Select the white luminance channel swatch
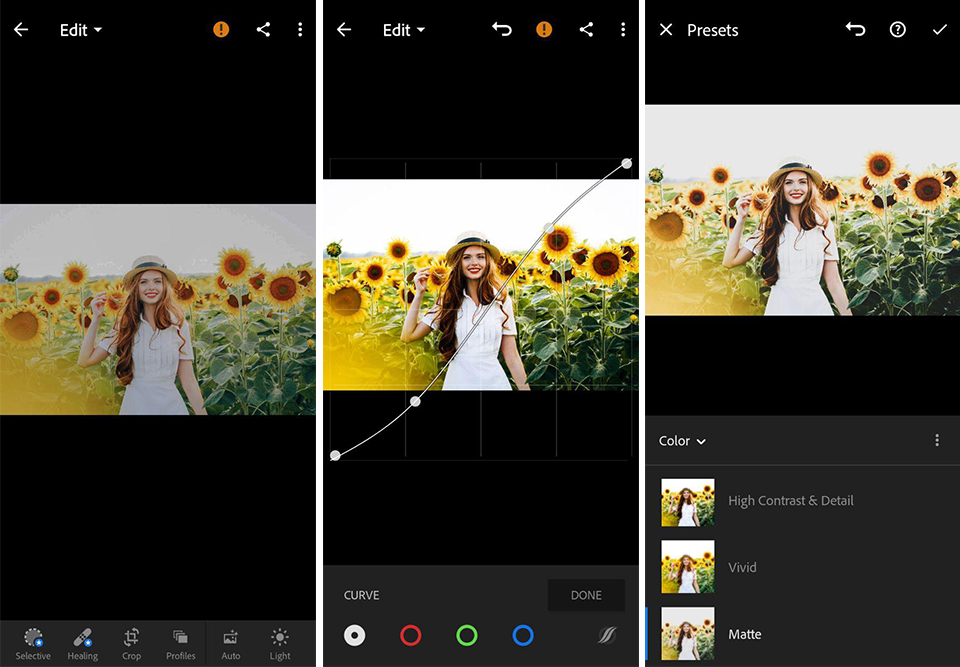 pyautogui.click(x=355, y=635)
